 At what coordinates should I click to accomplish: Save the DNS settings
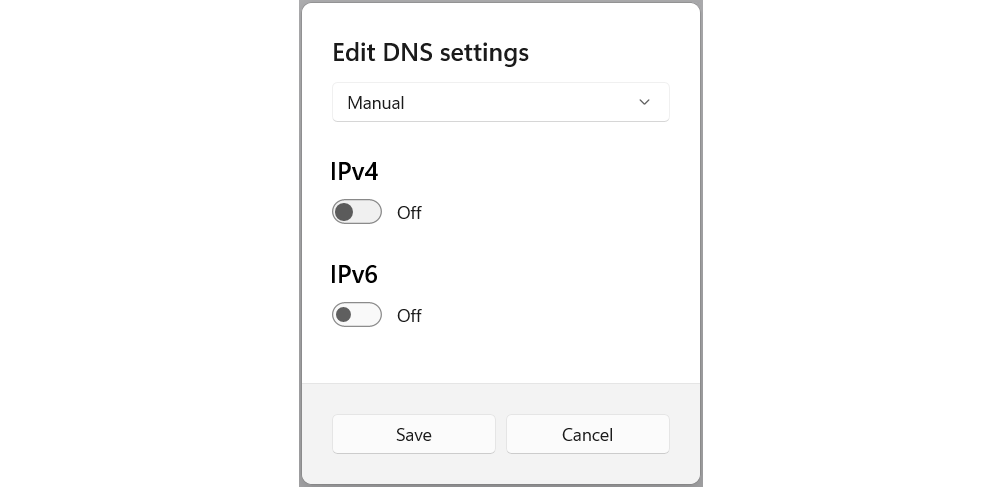click(x=413, y=434)
